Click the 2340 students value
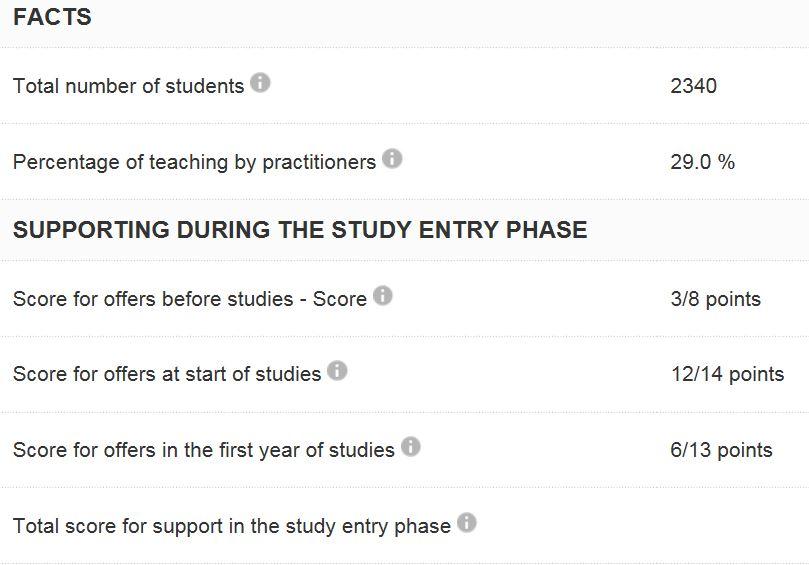This screenshot has height=565, width=809. click(x=693, y=86)
